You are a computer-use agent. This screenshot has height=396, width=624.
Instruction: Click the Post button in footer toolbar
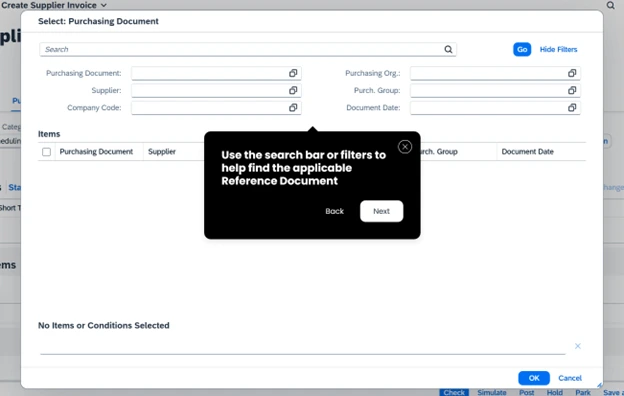(x=526, y=392)
